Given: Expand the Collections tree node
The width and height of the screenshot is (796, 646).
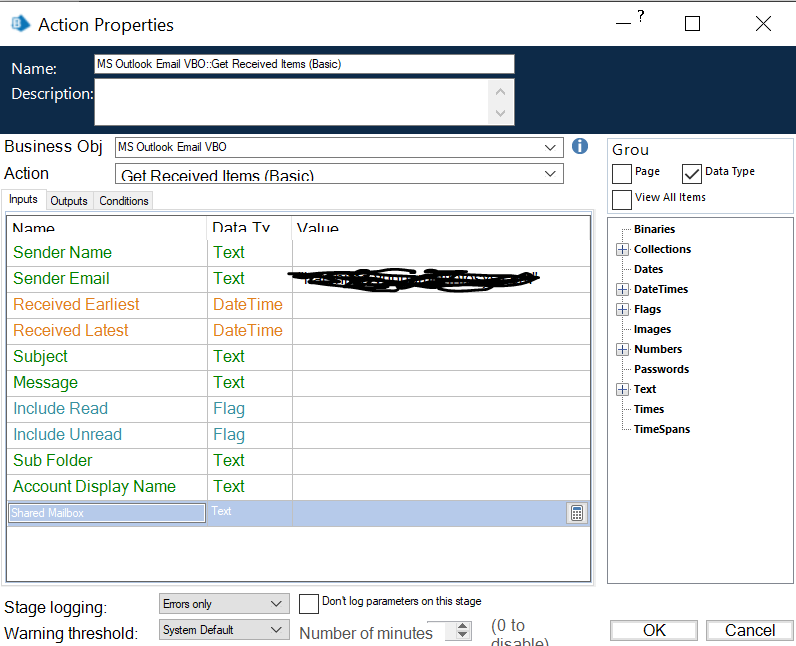Looking at the screenshot, I should [622, 249].
